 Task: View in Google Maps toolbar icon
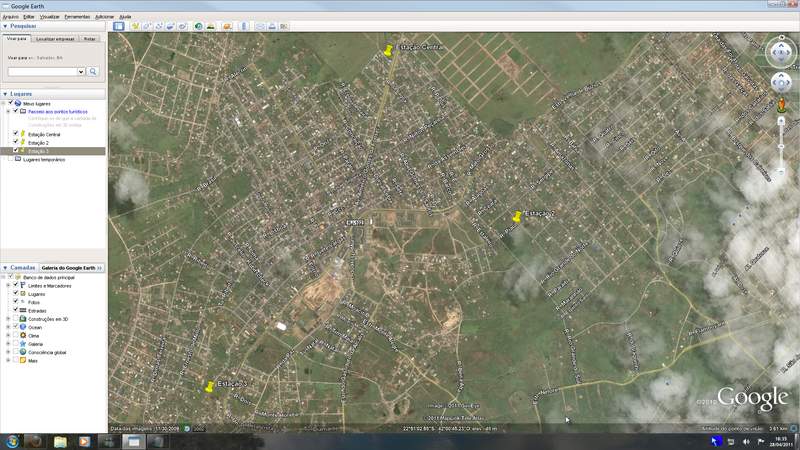(x=284, y=26)
